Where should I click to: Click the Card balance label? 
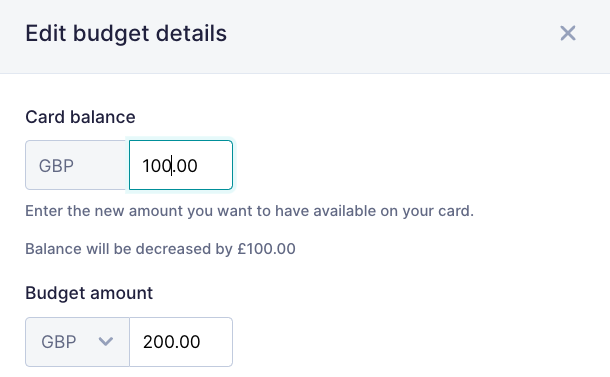(x=81, y=117)
